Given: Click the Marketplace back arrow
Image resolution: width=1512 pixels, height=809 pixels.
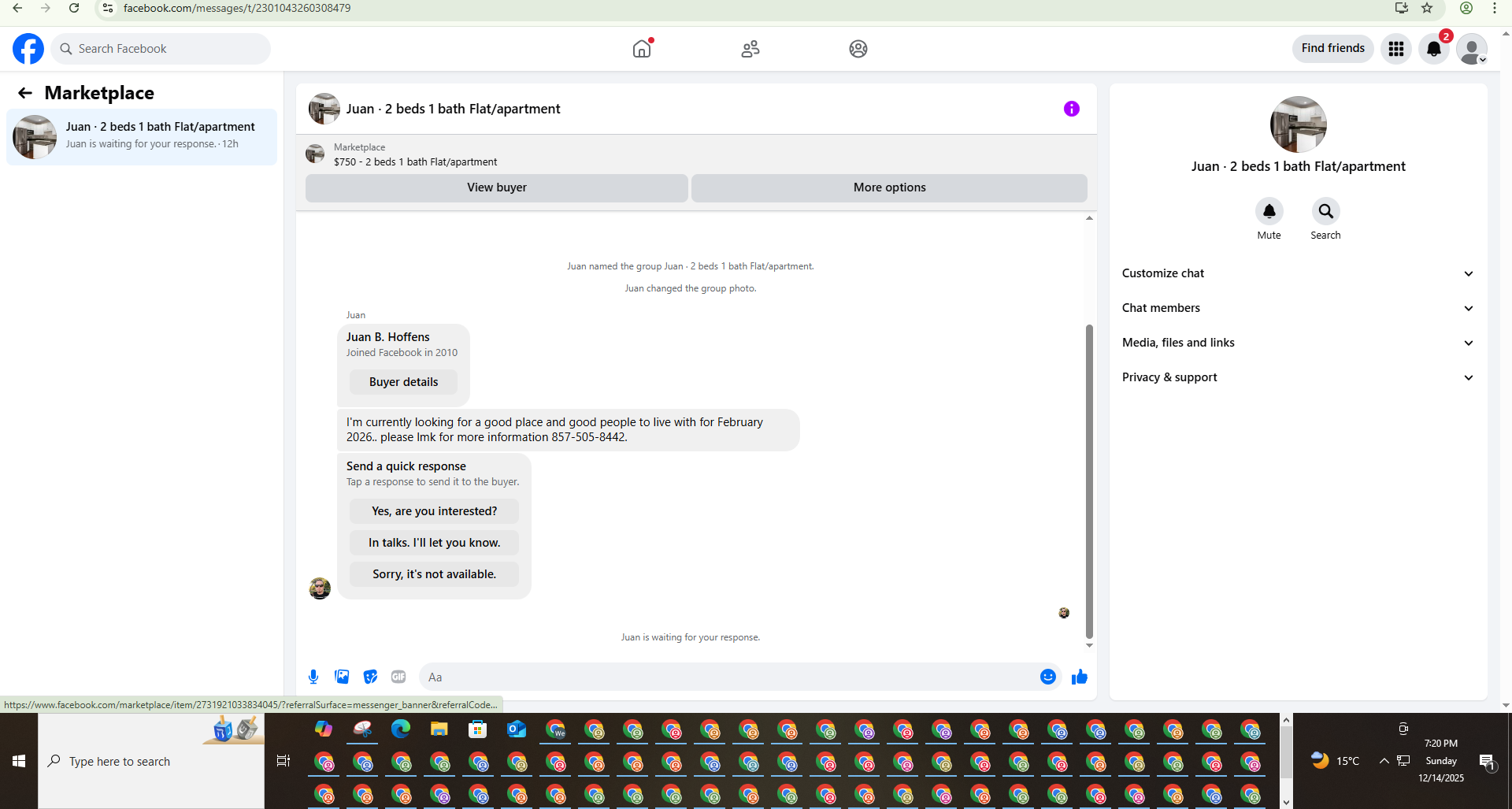Looking at the screenshot, I should [25, 93].
